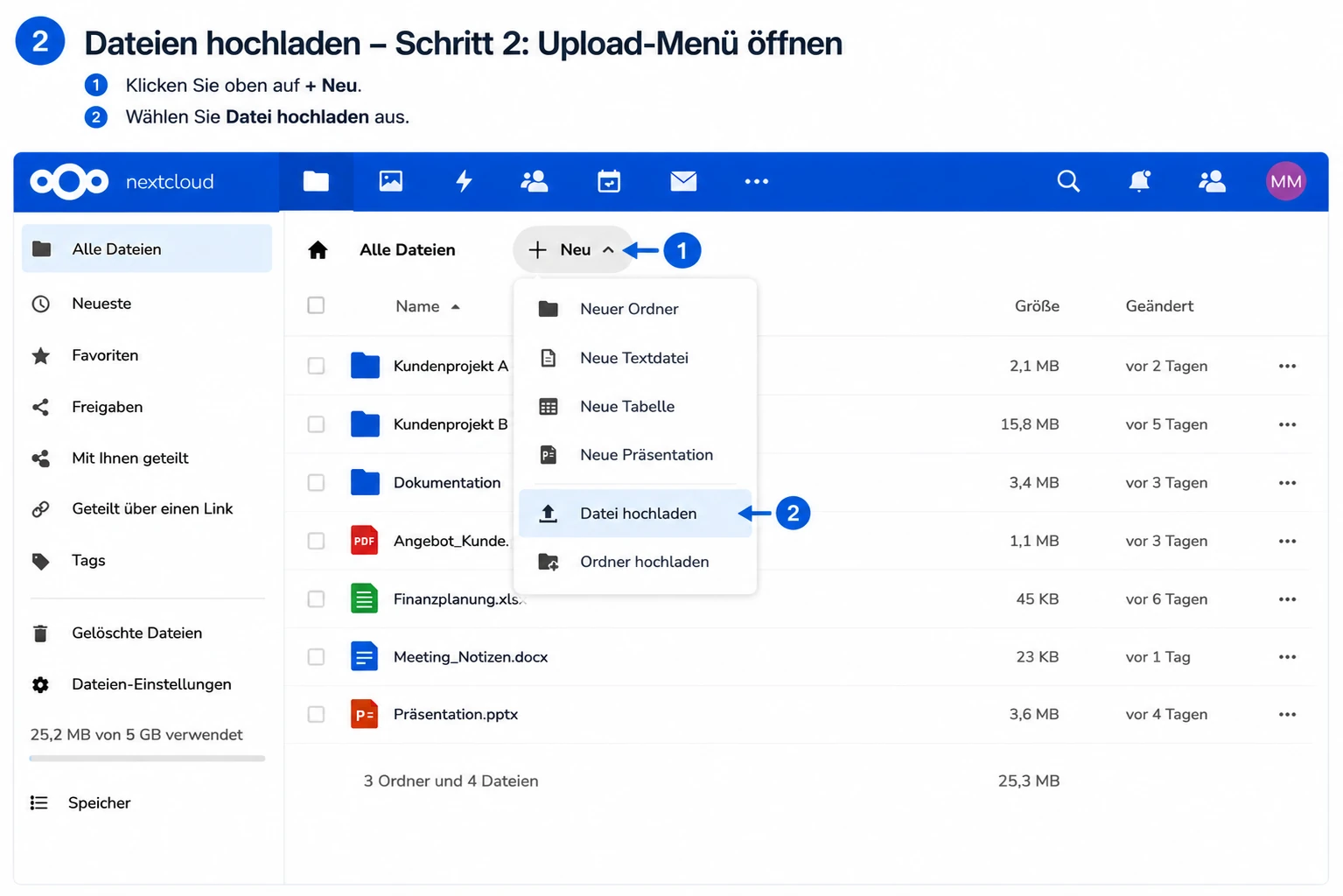Viewport: 1343px width, 896px height.
Task: Click the '3 Ordner und 4 Dateien' summary
Action: click(451, 781)
